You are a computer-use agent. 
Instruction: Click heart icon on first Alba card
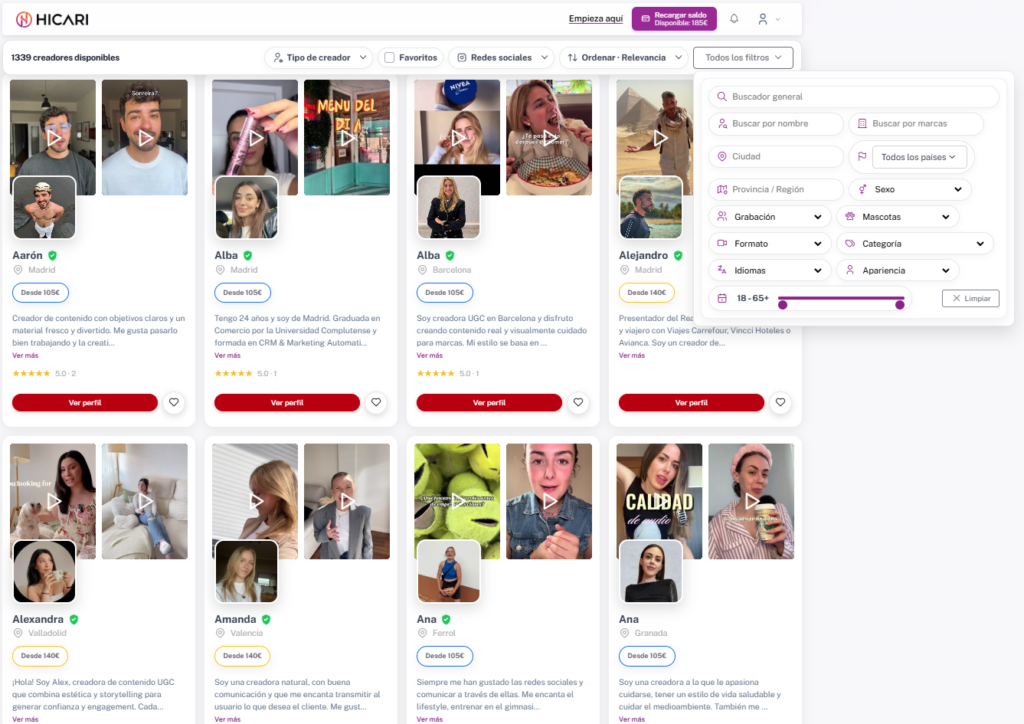click(x=376, y=402)
